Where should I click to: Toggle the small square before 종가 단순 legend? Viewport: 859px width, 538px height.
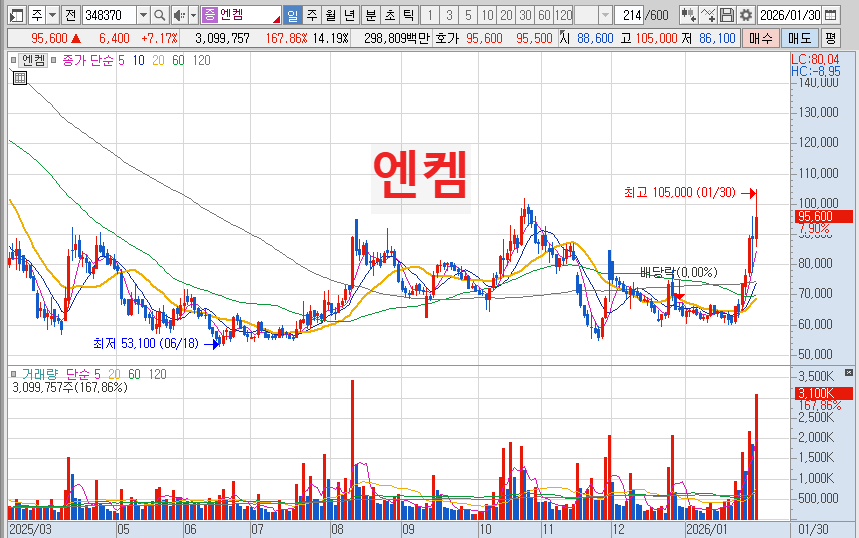(54, 60)
